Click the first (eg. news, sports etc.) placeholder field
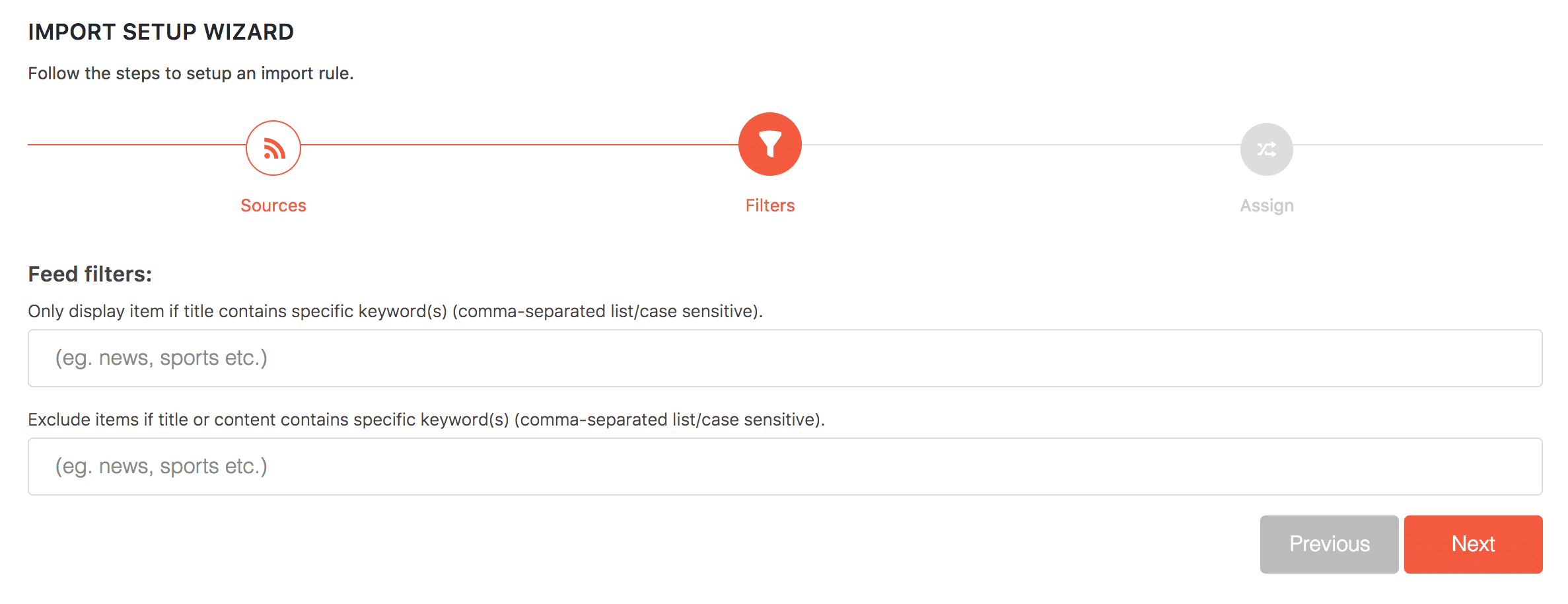Viewport: 1568px width, 604px height. tap(783, 358)
